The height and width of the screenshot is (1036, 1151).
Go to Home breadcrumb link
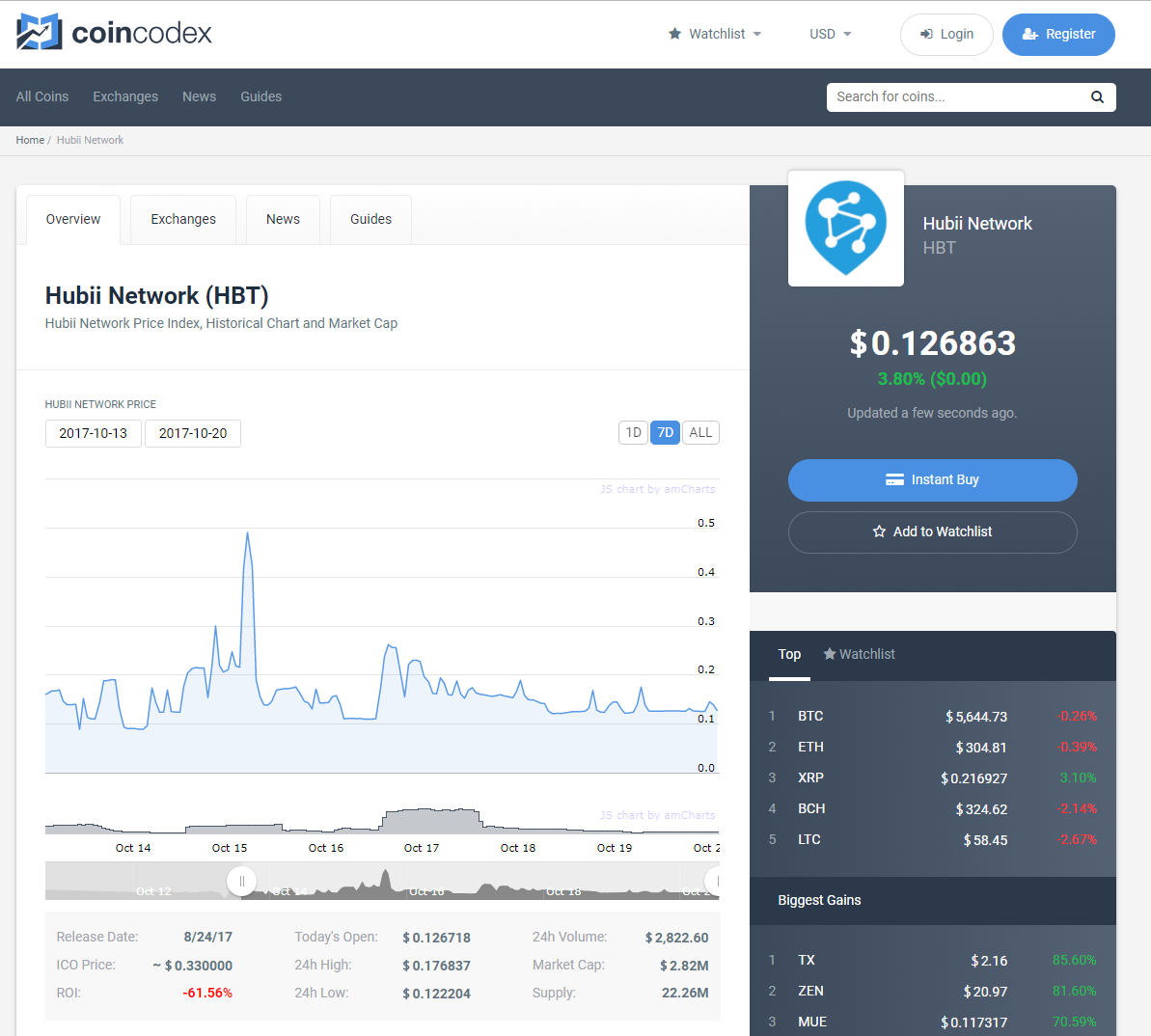tap(30, 140)
